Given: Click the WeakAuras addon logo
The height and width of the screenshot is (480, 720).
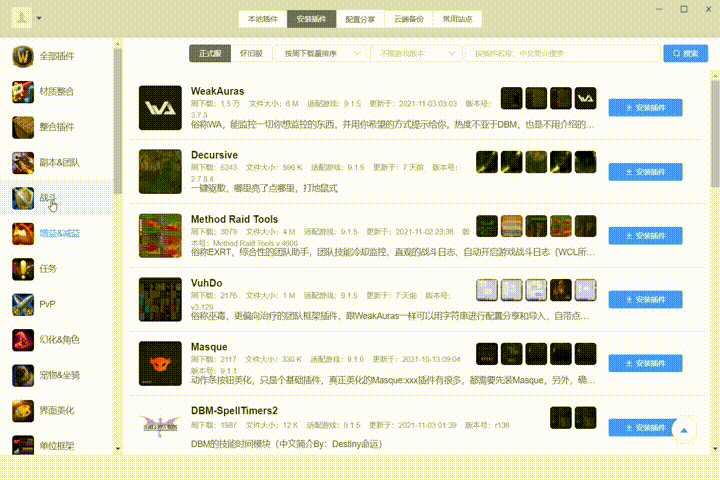Looking at the screenshot, I should point(160,107).
